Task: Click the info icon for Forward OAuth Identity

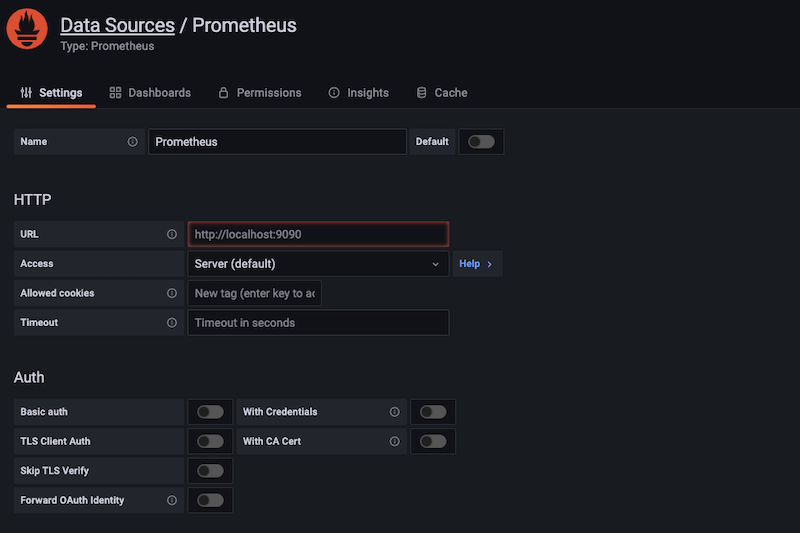Action: coord(172,500)
